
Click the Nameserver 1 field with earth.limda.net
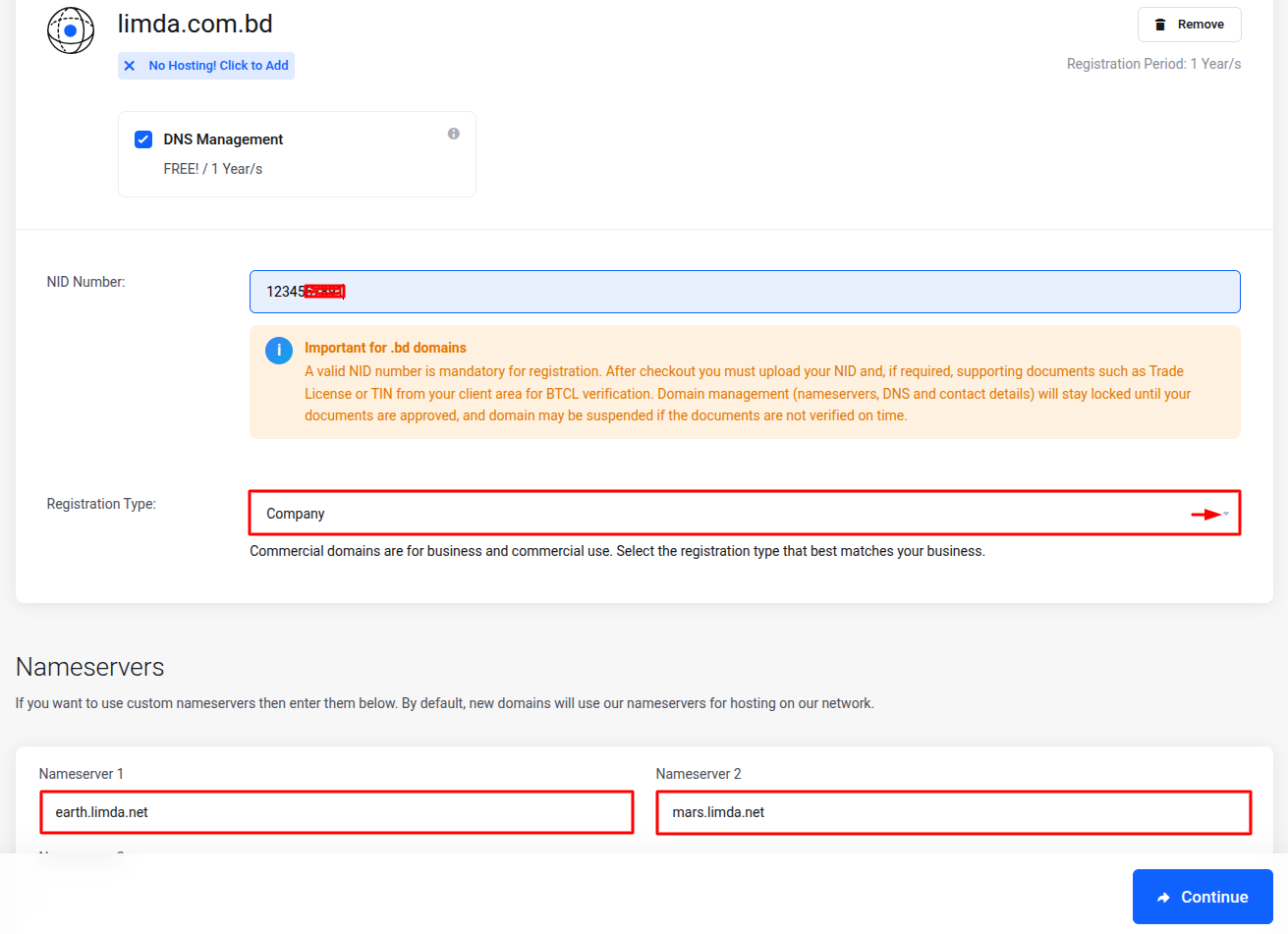click(x=337, y=812)
